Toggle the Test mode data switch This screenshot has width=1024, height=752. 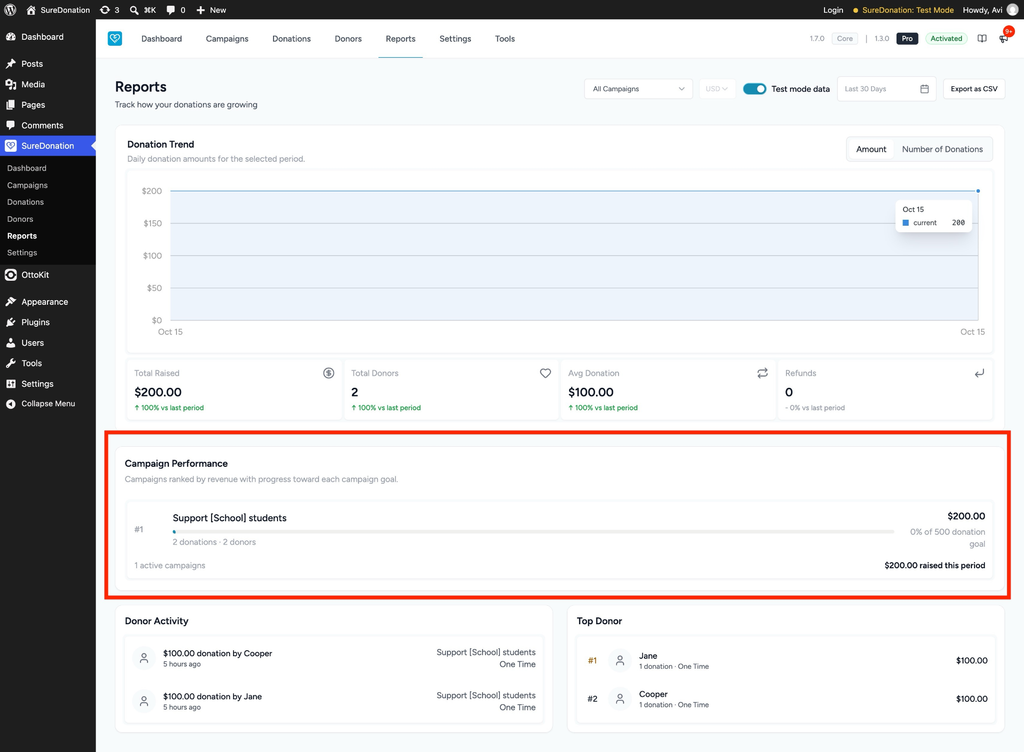pos(754,89)
